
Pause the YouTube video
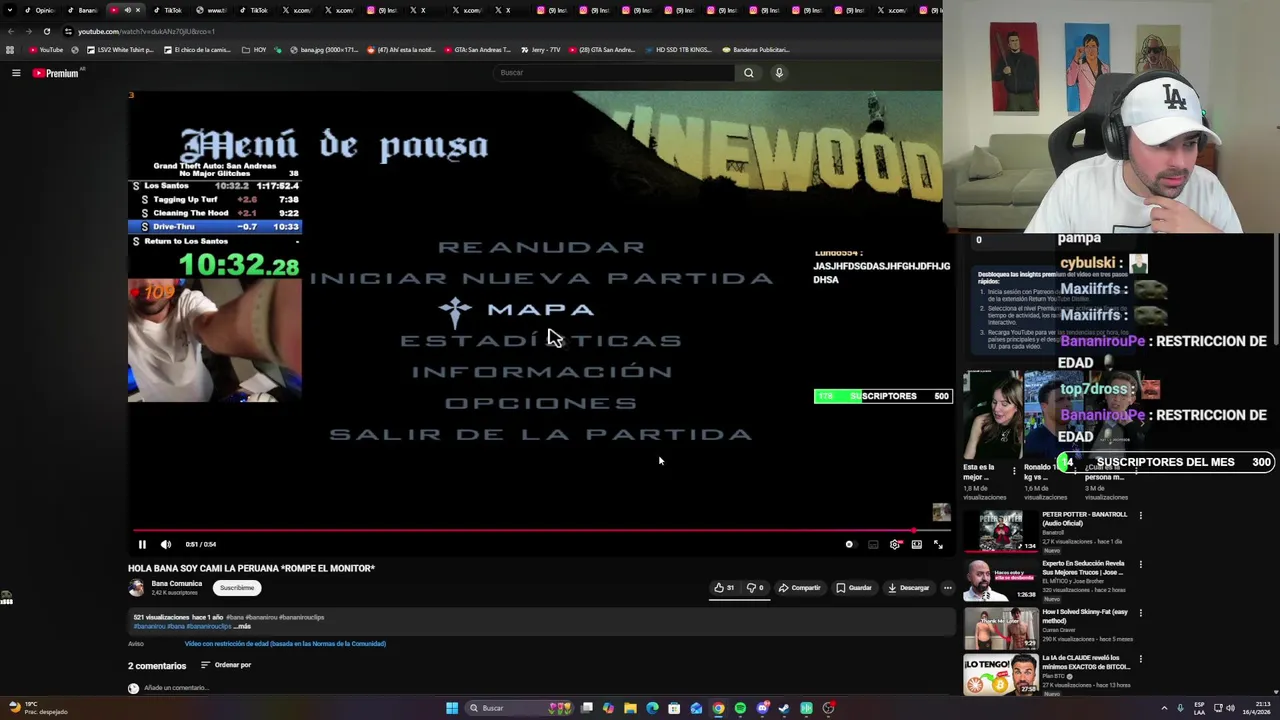(x=142, y=544)
